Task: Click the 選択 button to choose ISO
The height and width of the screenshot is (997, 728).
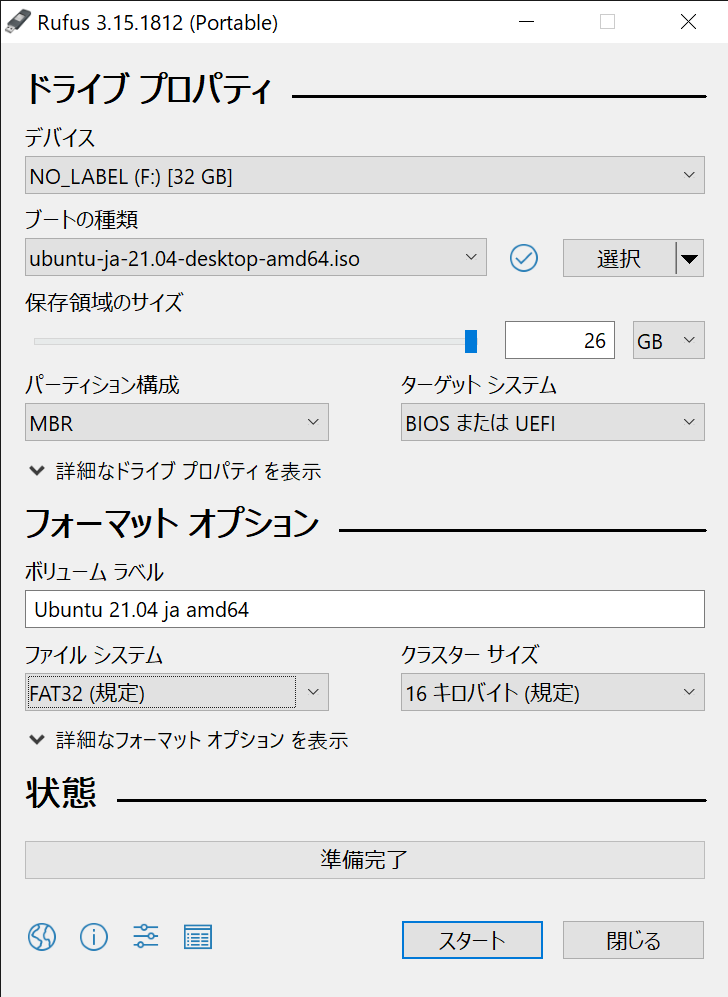Action: click(x=619, y=258)
